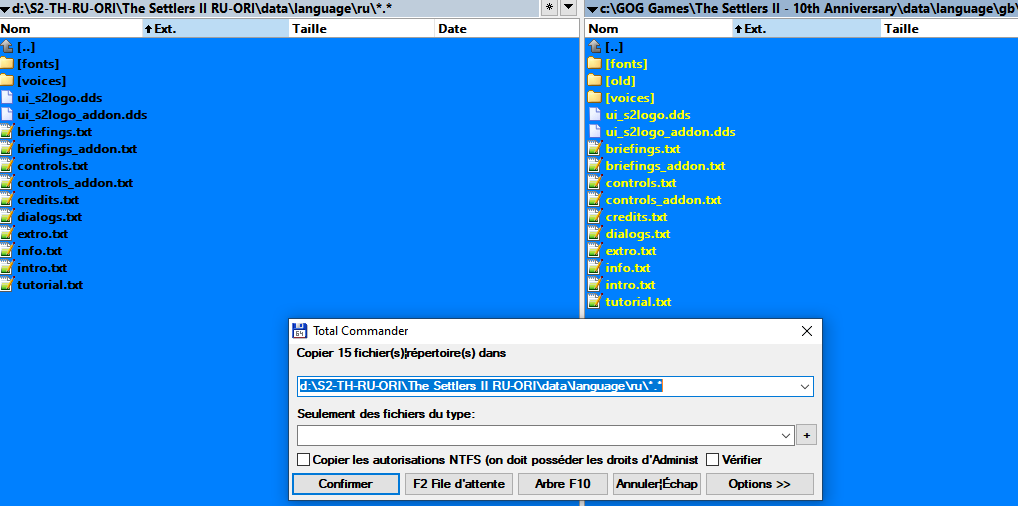The image size is (1018, 506).
Task: Toggle the Vérifier checkbox
Action: [x=712, y=460]
